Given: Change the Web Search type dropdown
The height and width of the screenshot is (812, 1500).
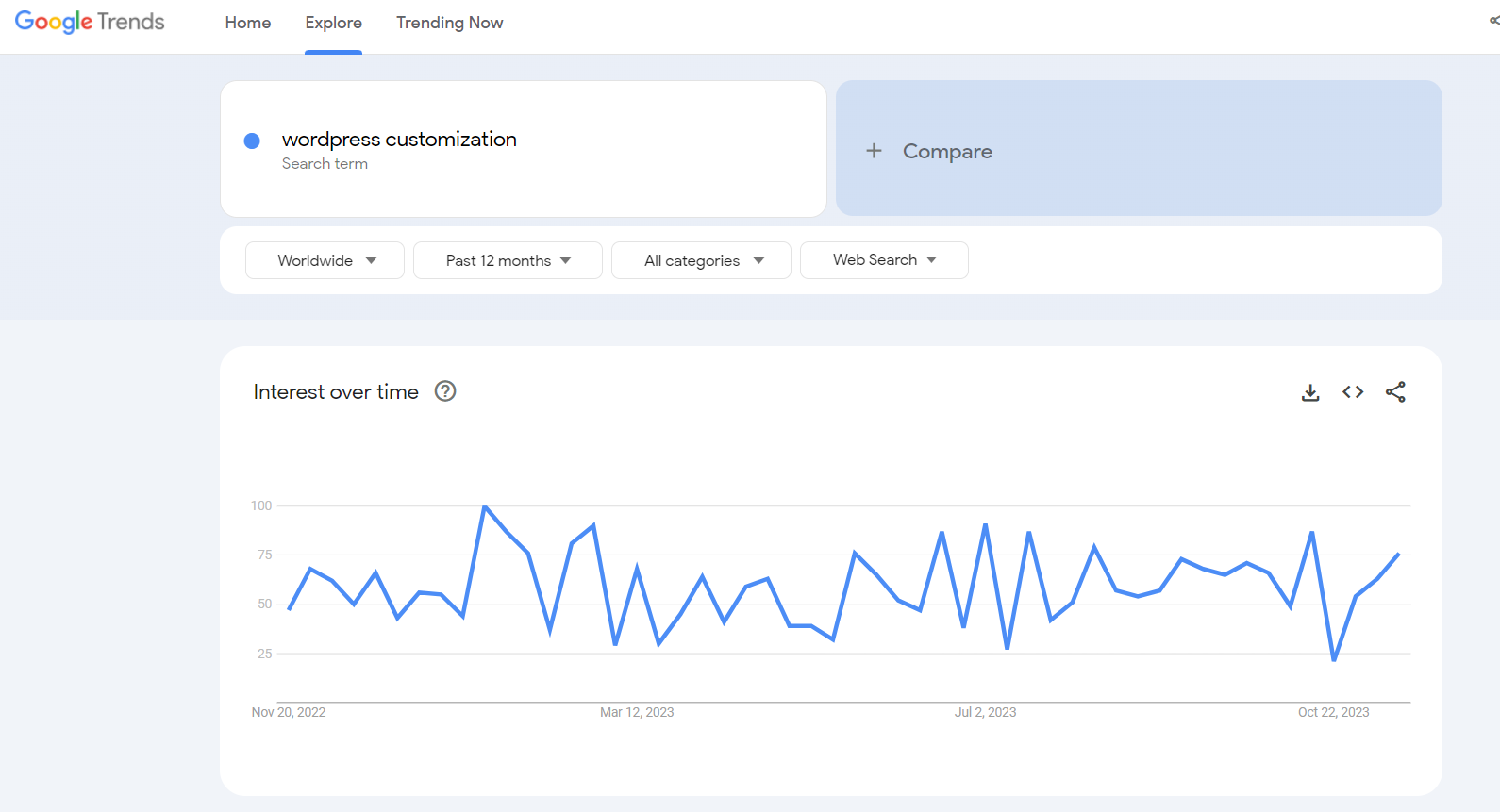Looking at the screenshot, I should pos(884,260).
